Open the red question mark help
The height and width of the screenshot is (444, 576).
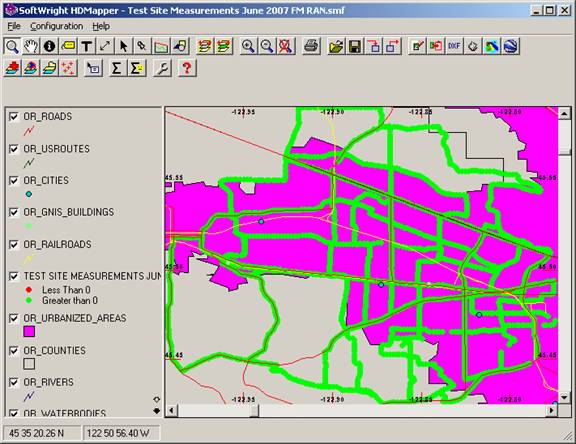(187, 68)
